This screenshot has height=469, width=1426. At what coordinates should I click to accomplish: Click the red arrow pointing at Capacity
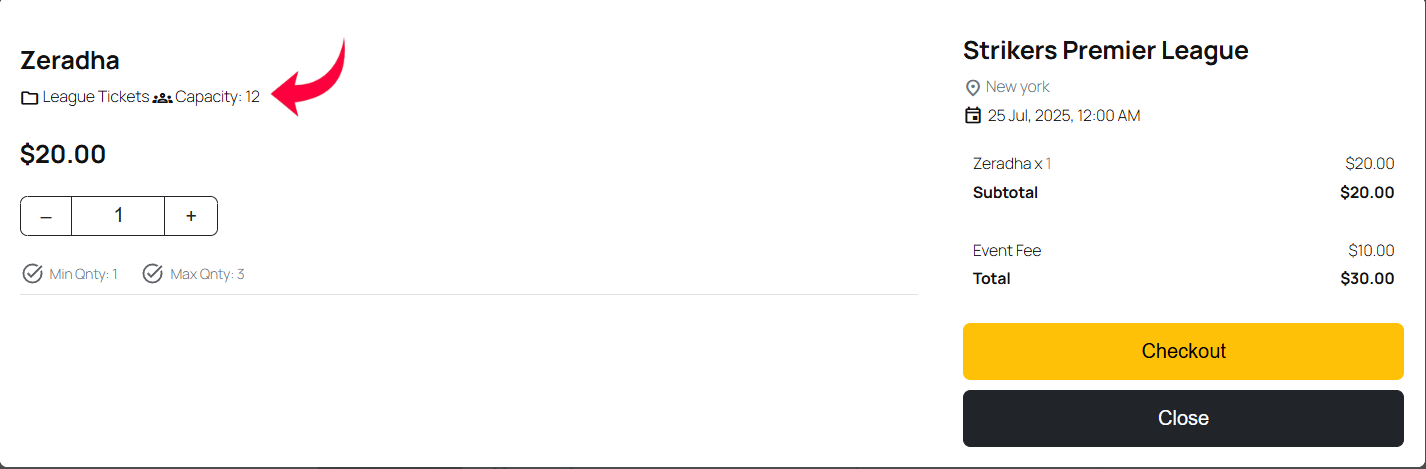pyautogui.click(x=309, y=77)
